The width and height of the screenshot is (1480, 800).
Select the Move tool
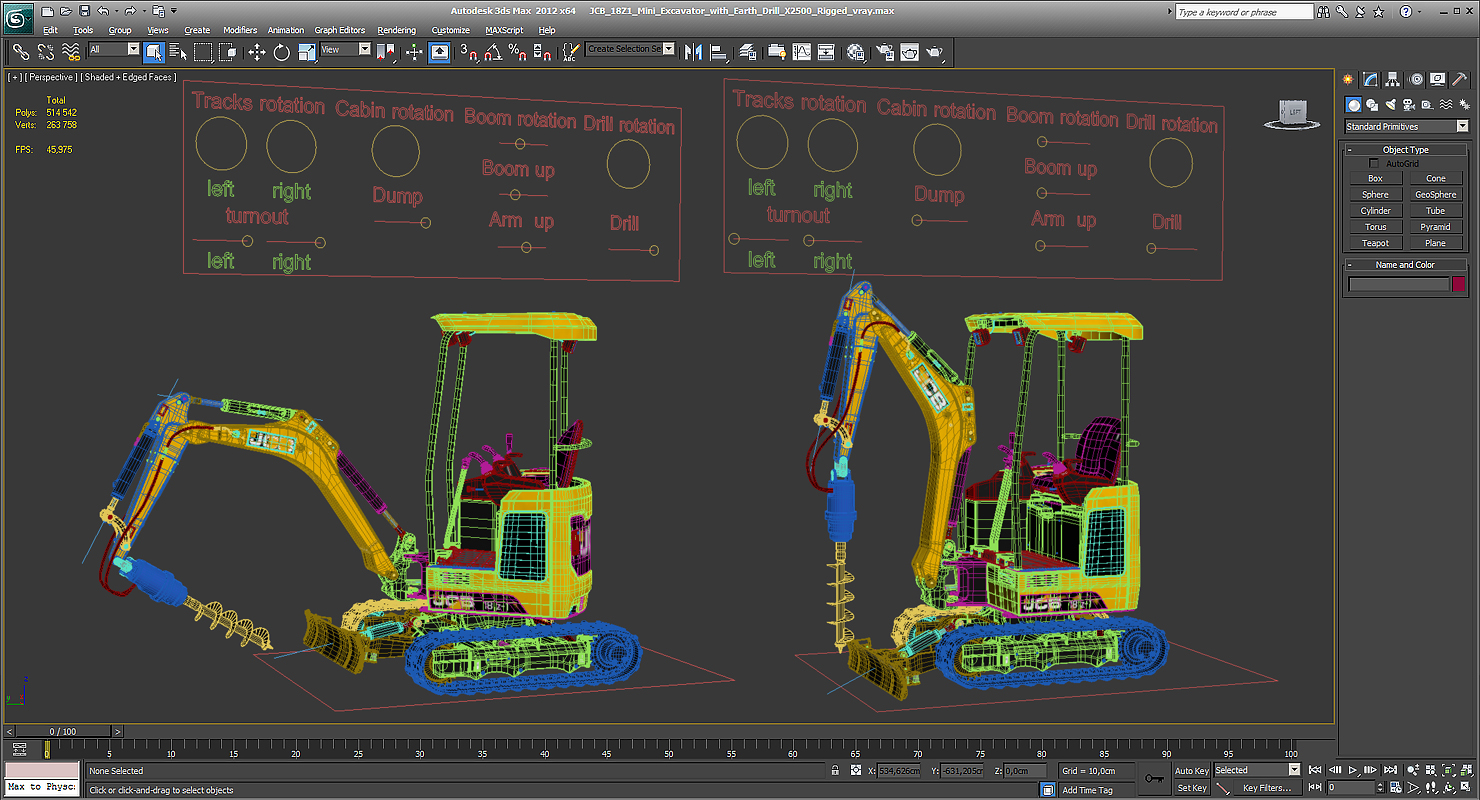(x=256, y=52)
